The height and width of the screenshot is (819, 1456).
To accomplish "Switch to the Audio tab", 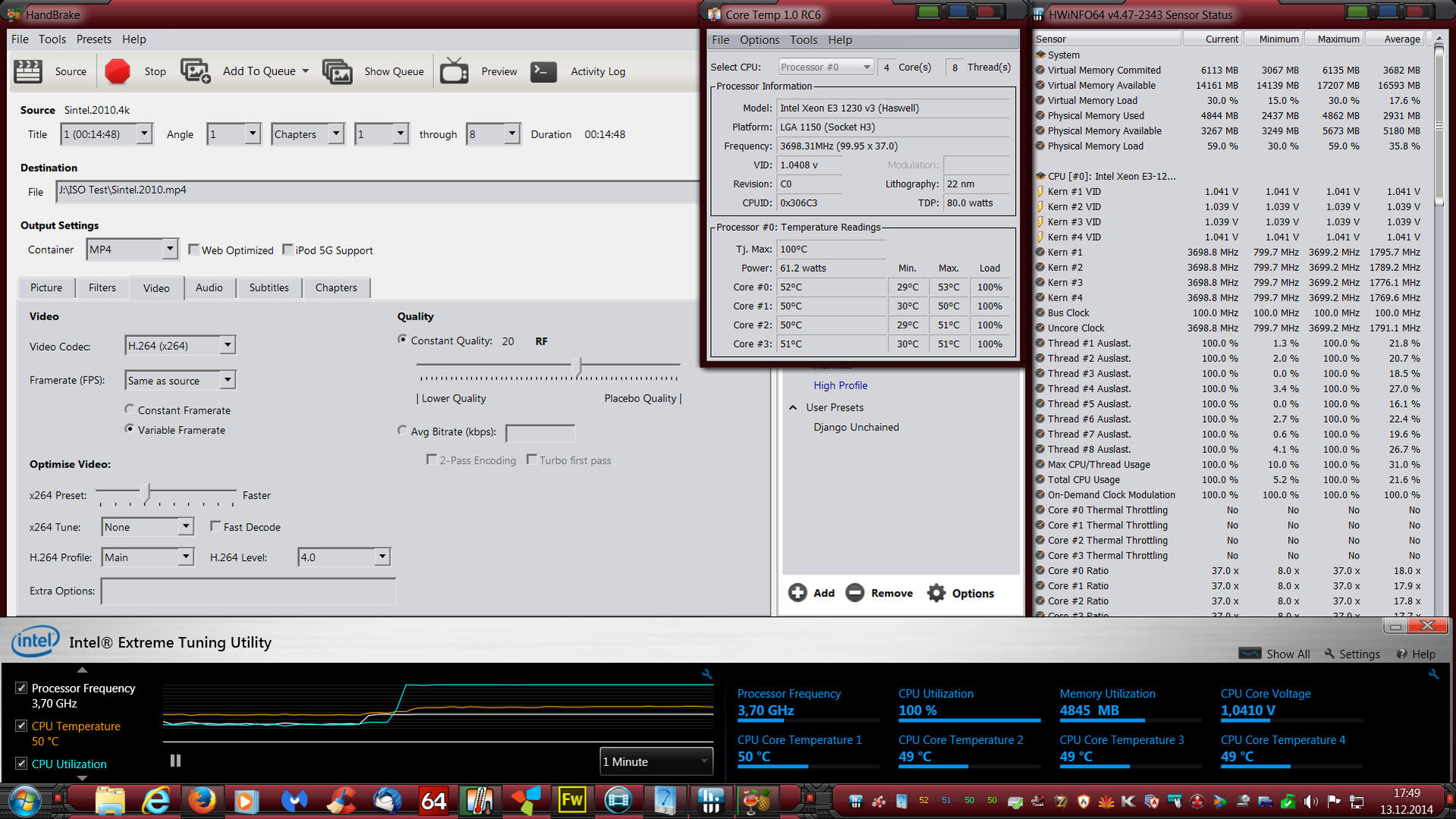I will point(209,288).
